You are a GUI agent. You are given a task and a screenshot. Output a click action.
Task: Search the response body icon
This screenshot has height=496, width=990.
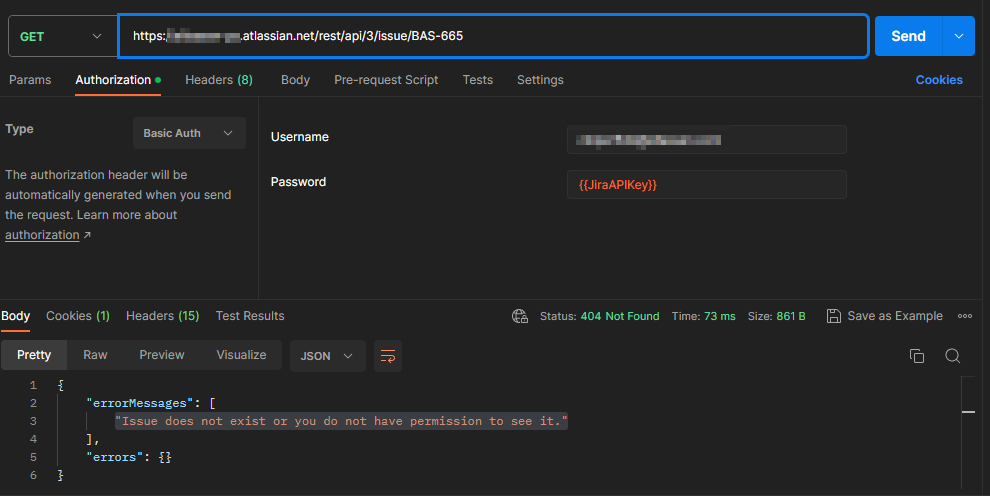pos(953,356)
